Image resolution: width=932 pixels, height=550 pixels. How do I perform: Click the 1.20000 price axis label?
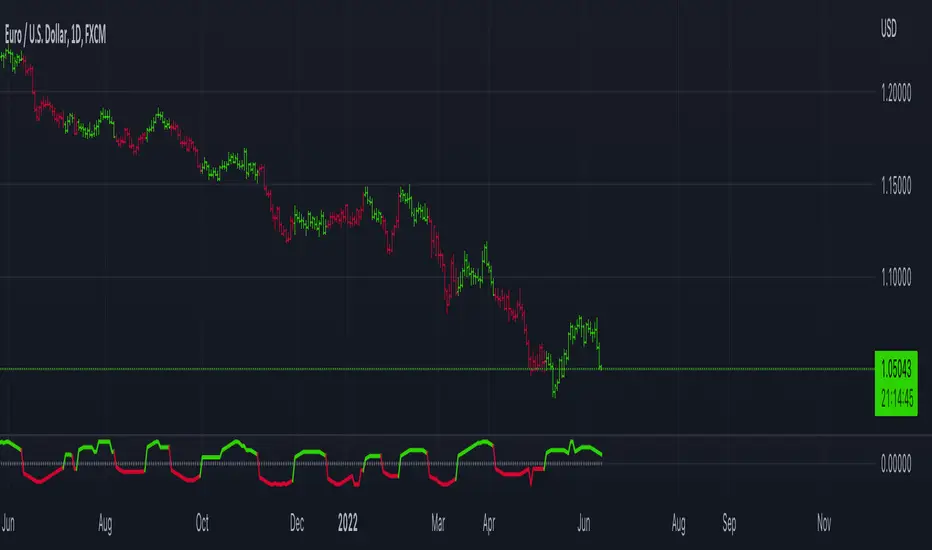(896, 93)
